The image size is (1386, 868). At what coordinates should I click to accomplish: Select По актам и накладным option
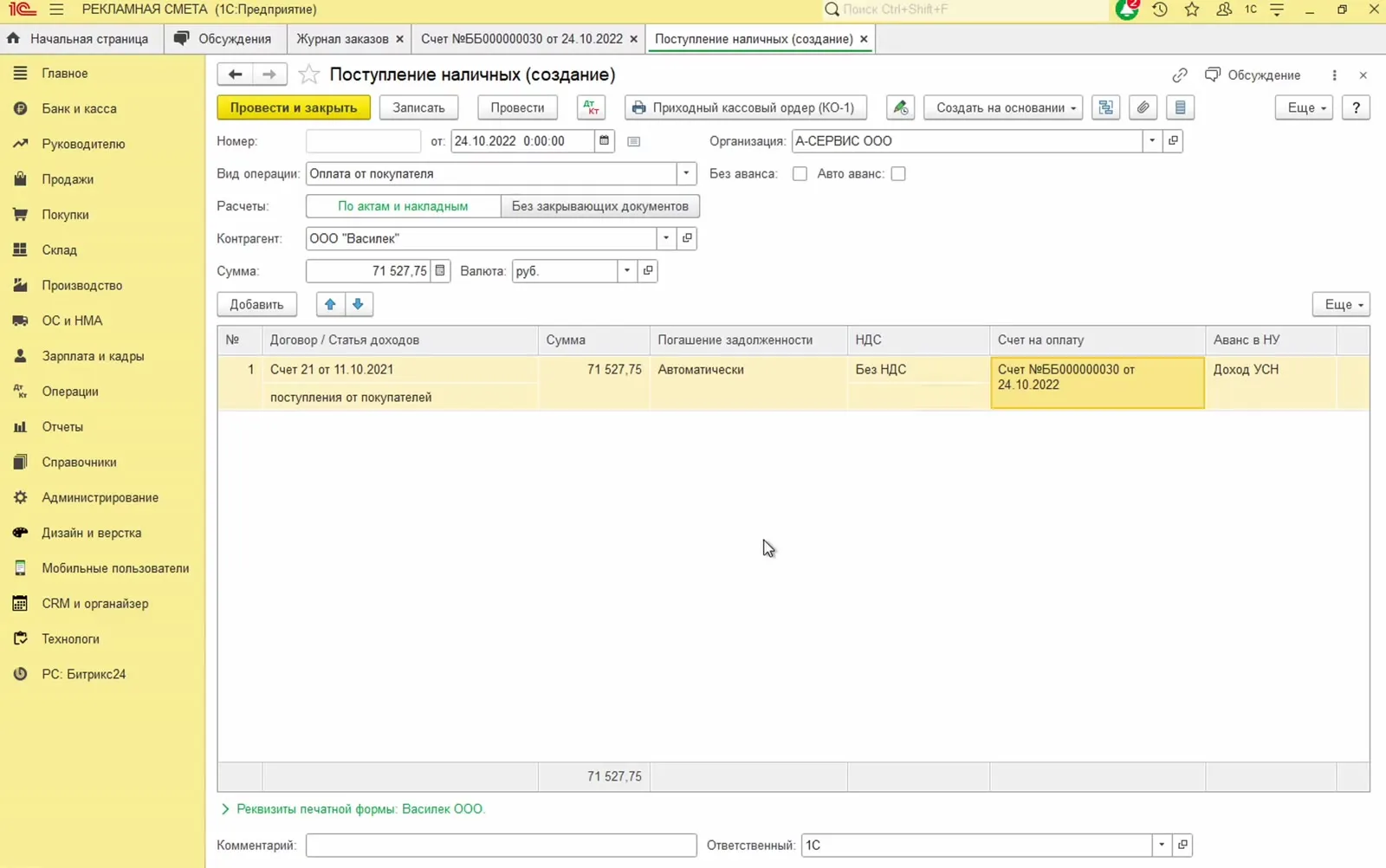click(403, 206)
